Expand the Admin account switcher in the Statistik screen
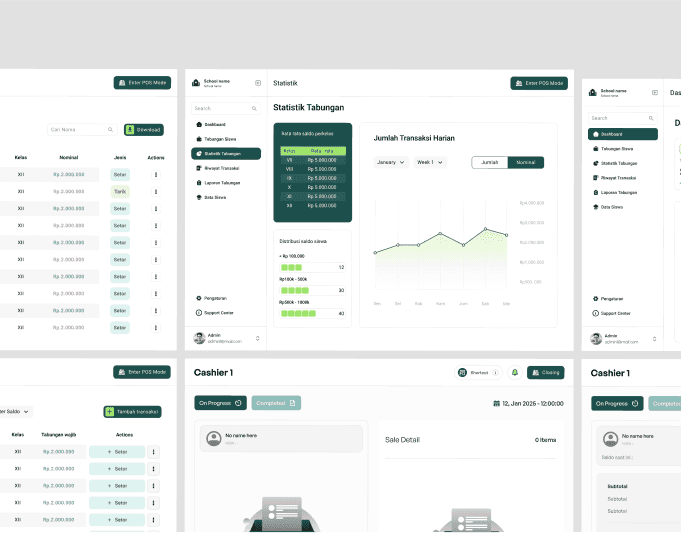 tap(258, 338)
